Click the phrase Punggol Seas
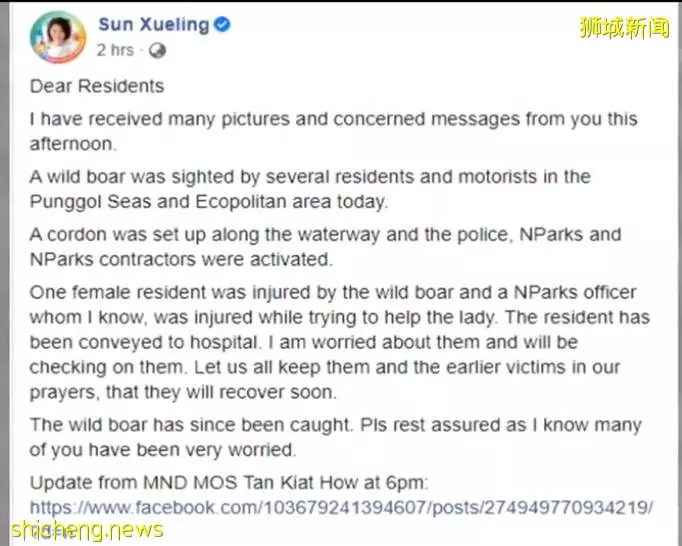 coord(91,202)
